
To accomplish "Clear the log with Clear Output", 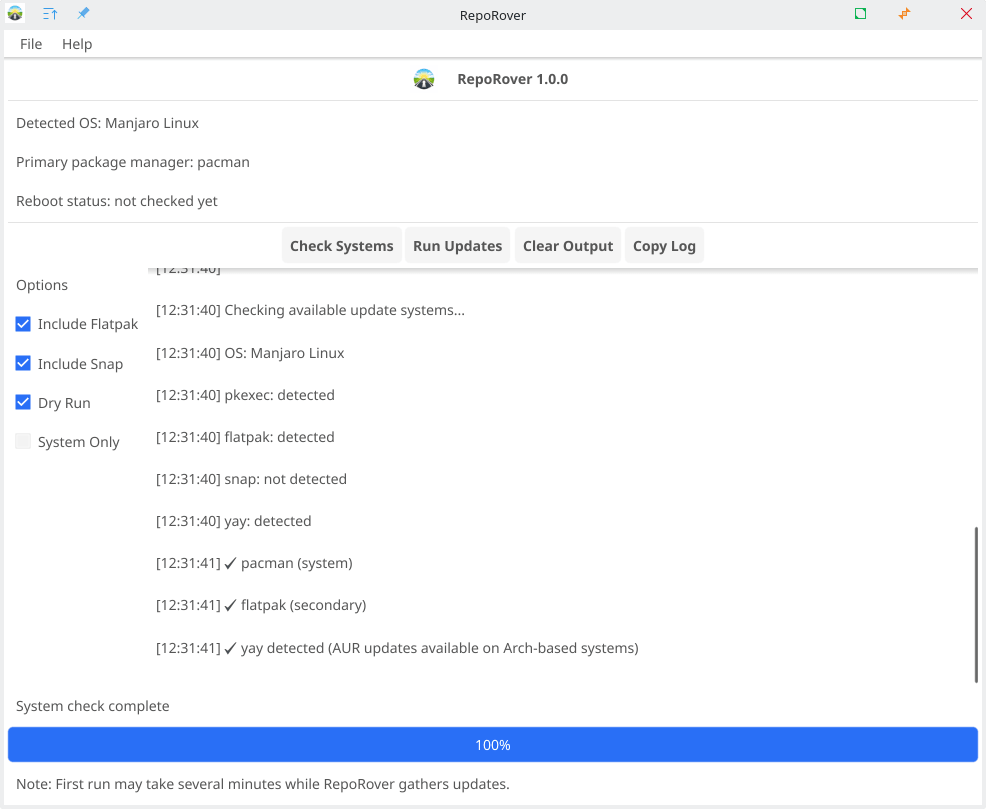I will 567,246.
